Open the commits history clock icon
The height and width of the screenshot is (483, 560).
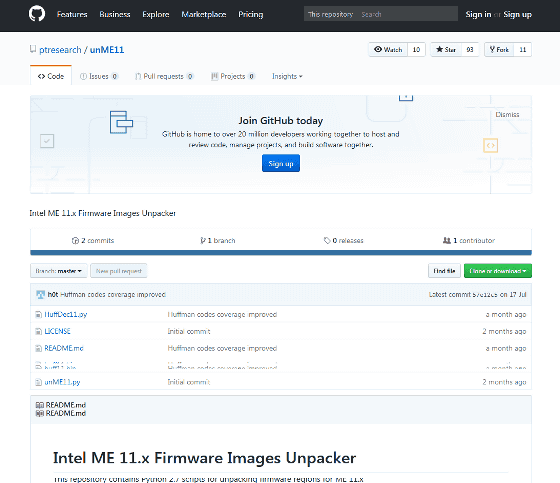tap(75, 240)
